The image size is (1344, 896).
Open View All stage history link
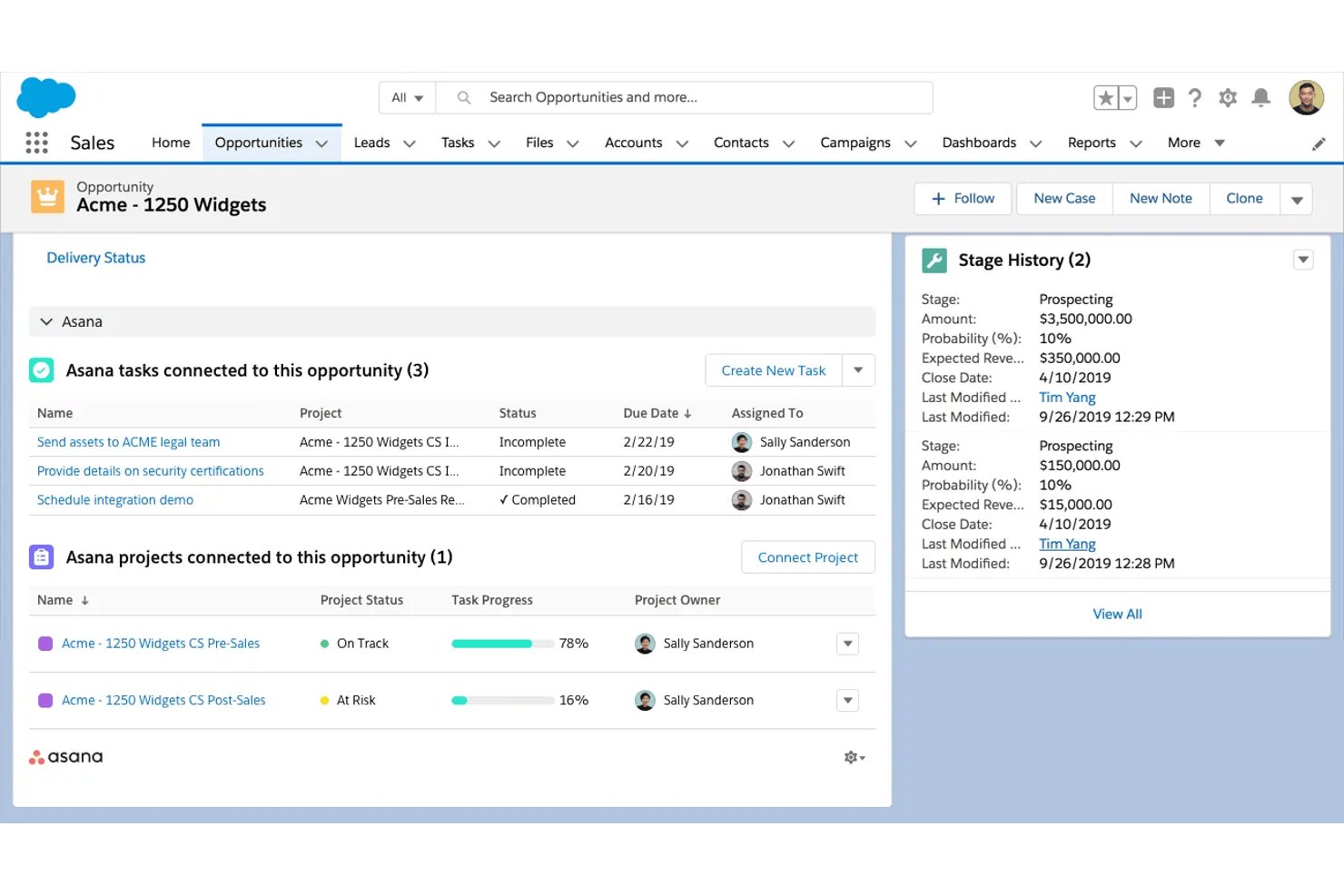[1117, 615]
